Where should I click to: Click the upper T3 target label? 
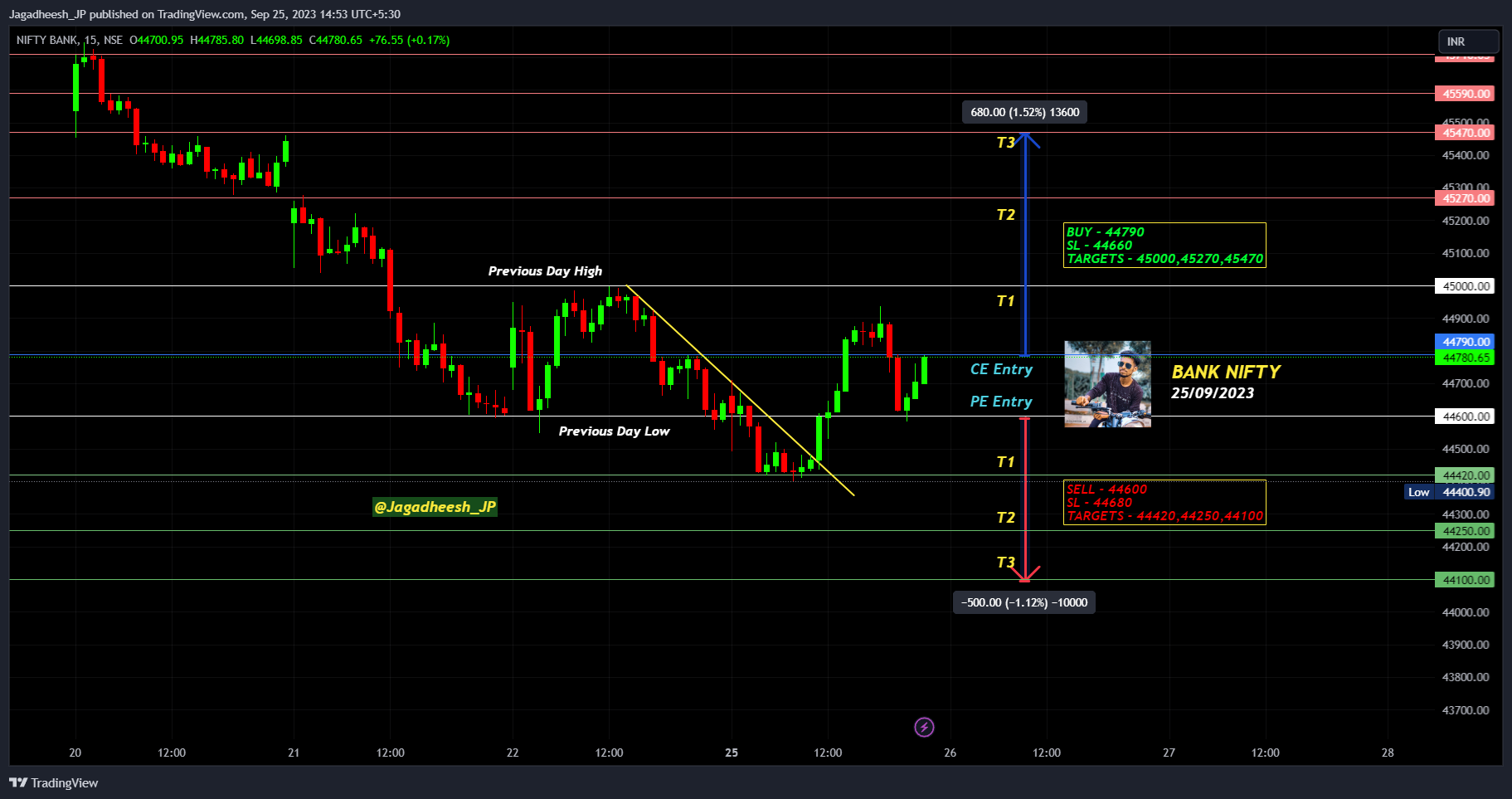1005,143
